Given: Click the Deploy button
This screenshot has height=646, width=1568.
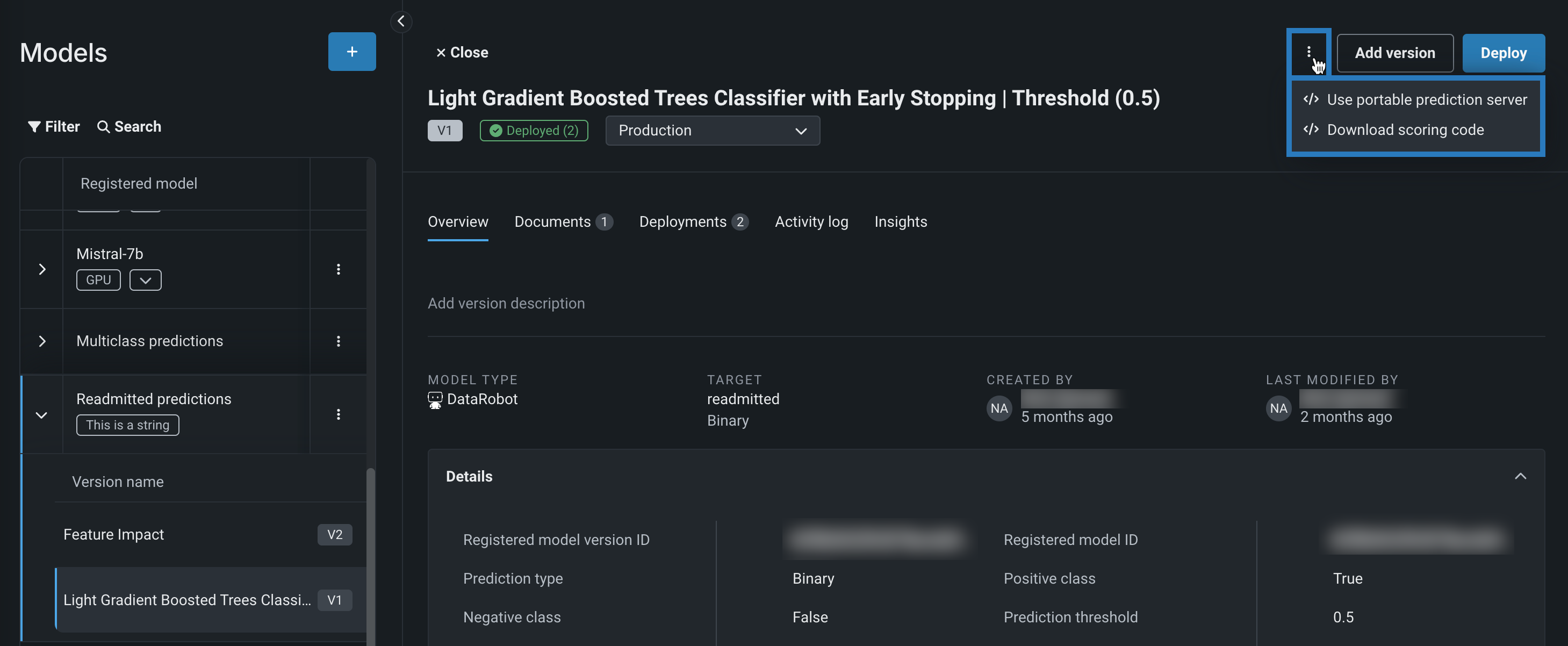Looking at the screenshot, I should coord(1502,53).
